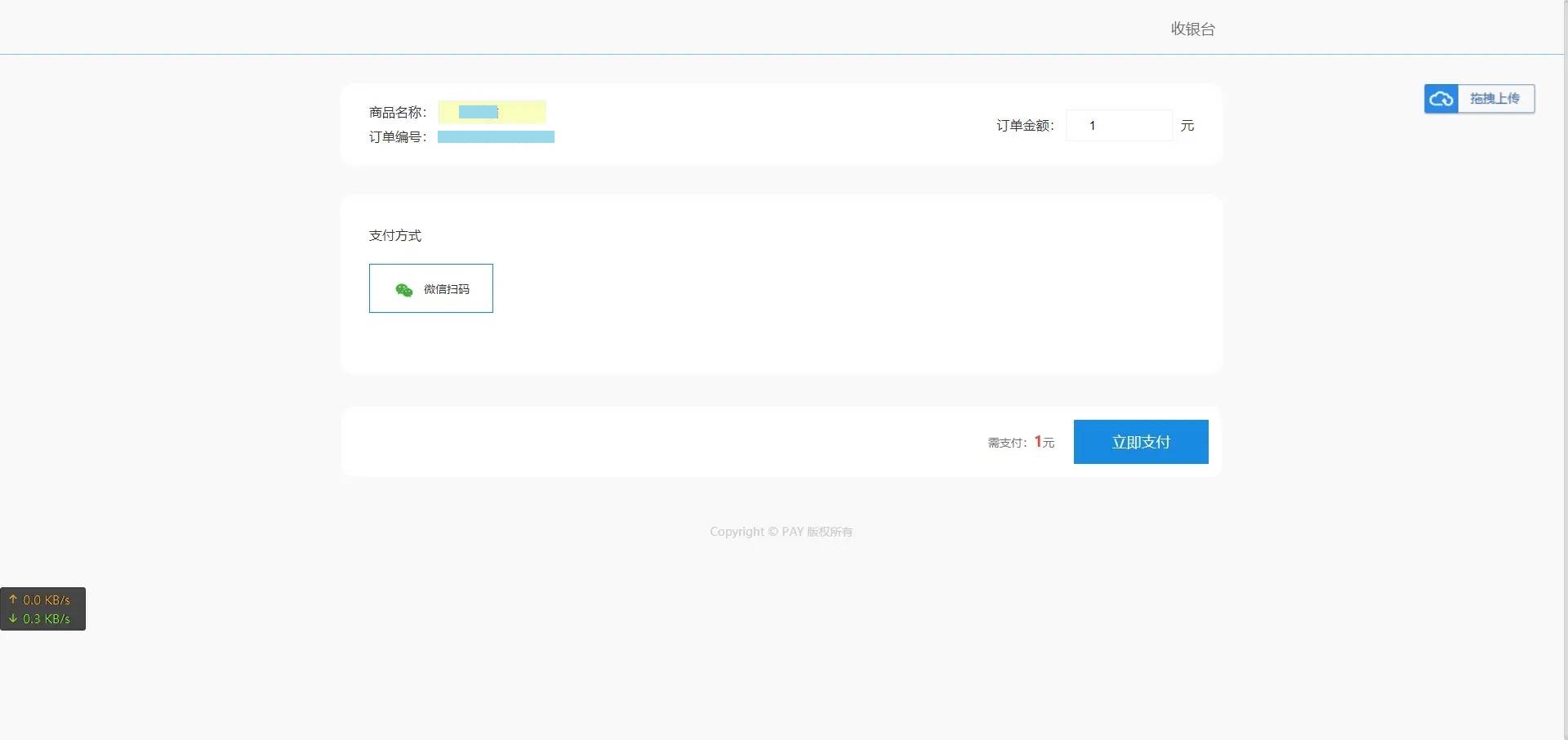Viewport: 1568px width, 740px height.
Task: Click the blue cloud upload icon
Action: pyautogui.click(x=1441, y=99)
